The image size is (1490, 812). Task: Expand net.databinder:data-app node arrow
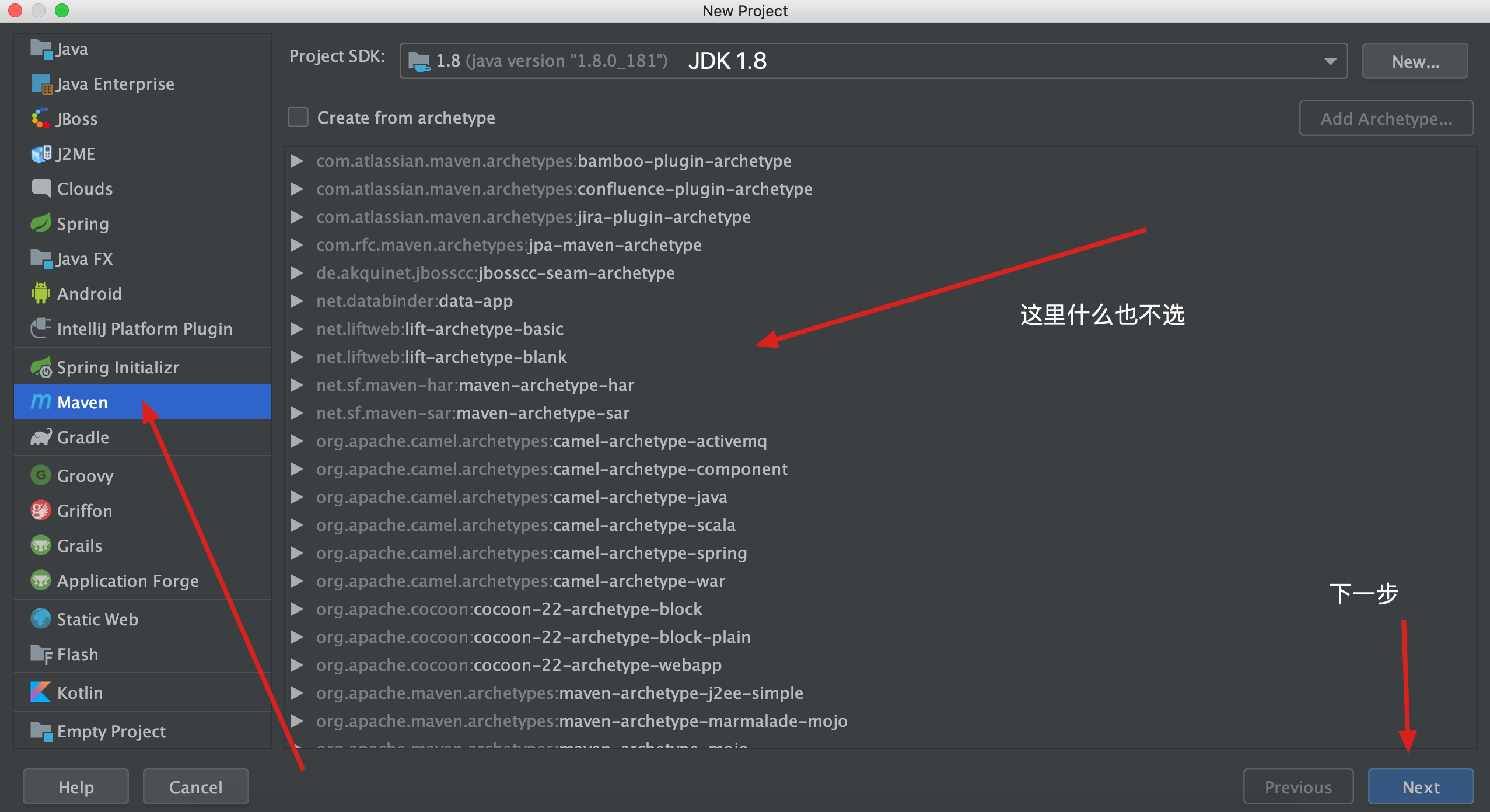(x=297, y=301)
